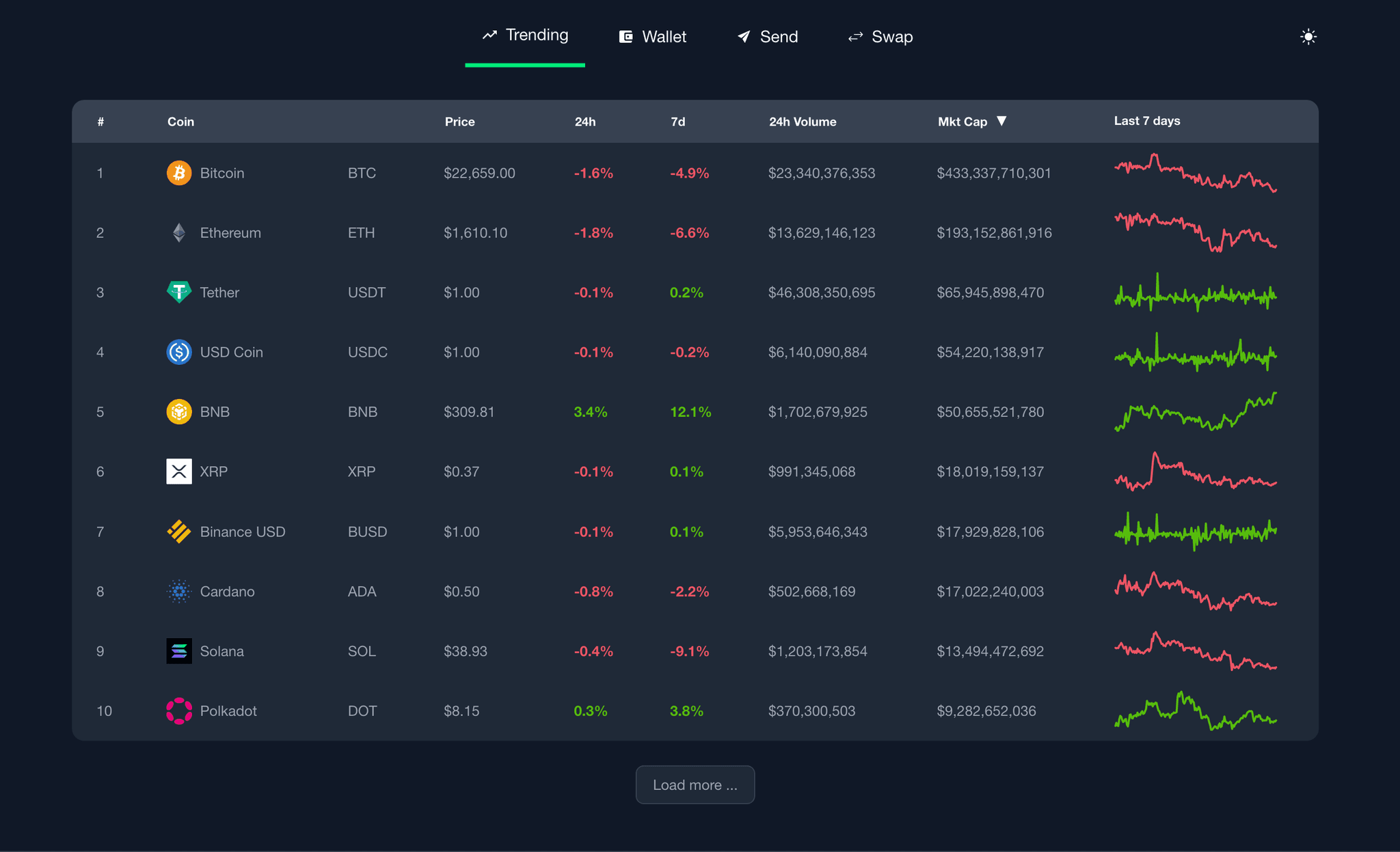This screenshot has width=1400, height=852.
Task: Click the Cardano coin logo
Action: pyautogui.click(x=179, y=592)
